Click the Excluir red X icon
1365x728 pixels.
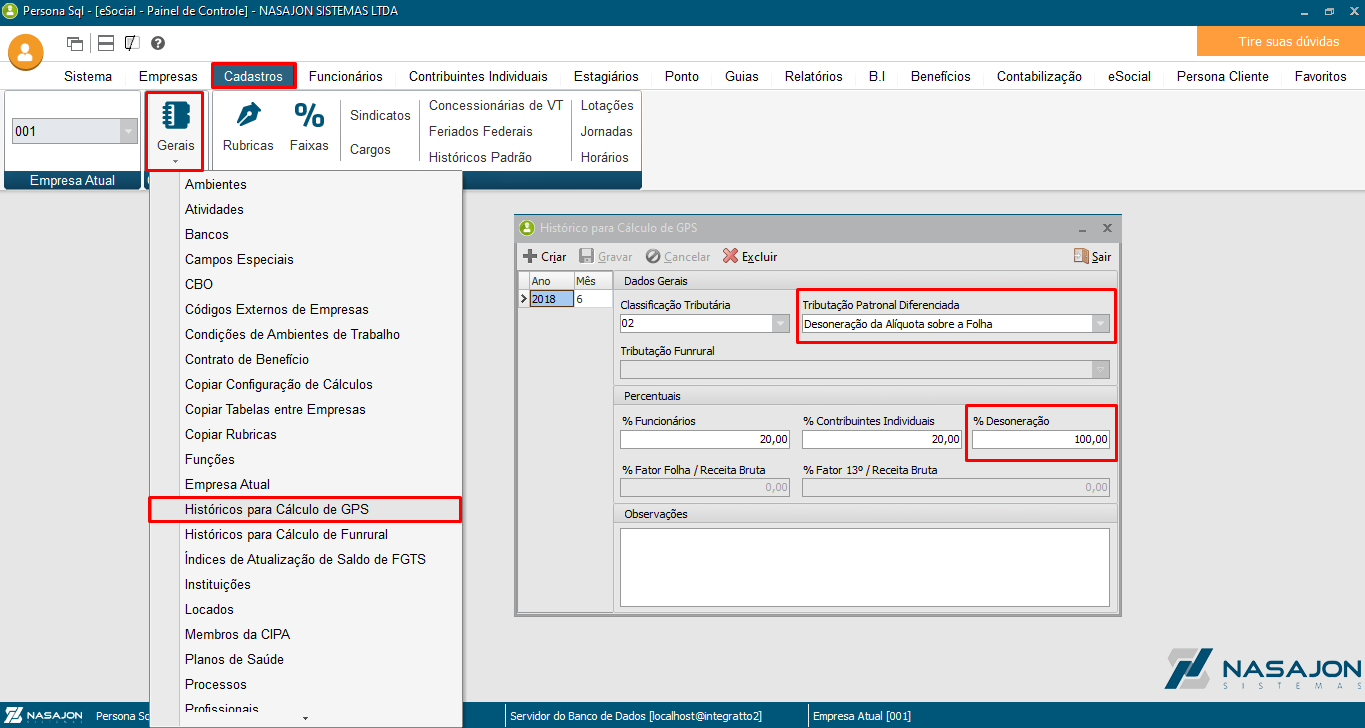731,257
